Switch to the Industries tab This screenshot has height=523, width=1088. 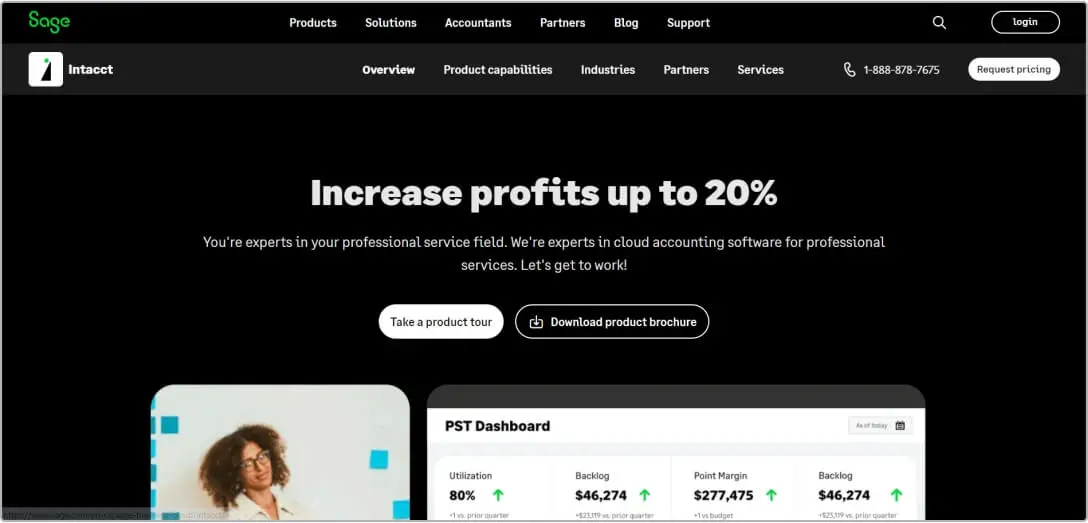coord(608,70)
